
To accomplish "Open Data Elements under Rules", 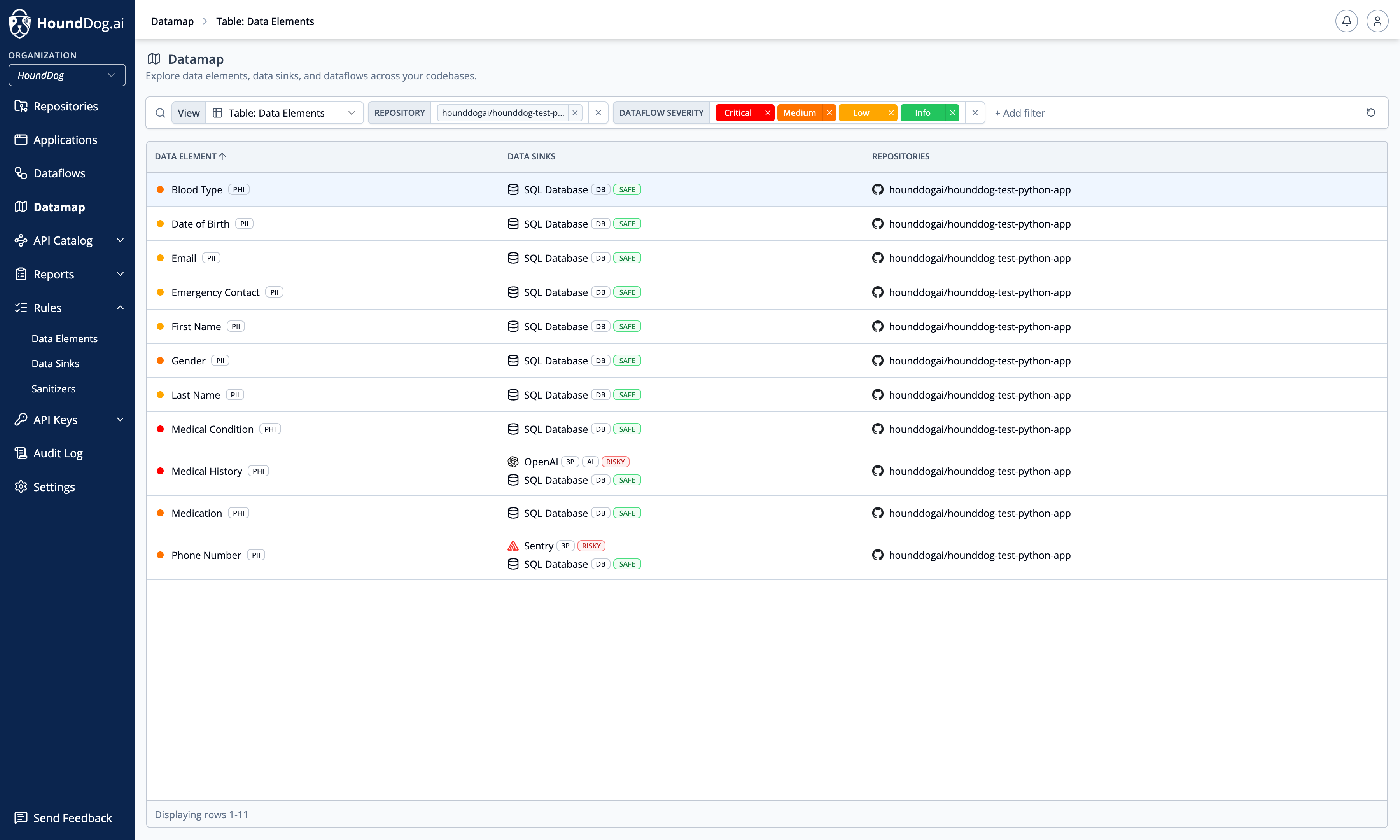I will pos(65,338).
